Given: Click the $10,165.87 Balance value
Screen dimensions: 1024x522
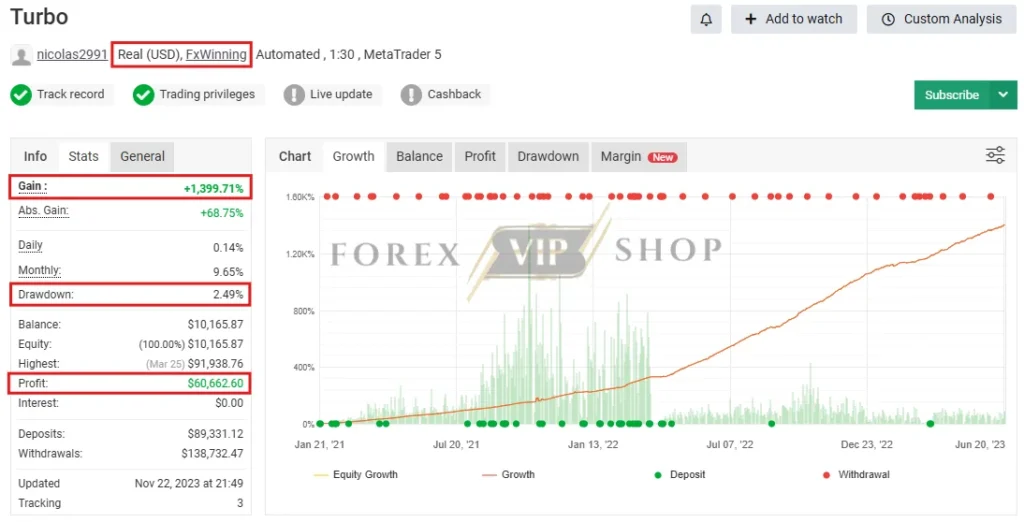Looking at the screenshot, I should pyautogui.click(x=215, y=324).
